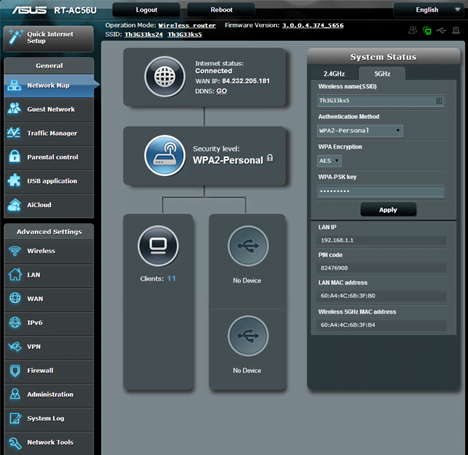Click the lock icon beside WPA2-Personal
Screen dimensions: 468x455
270,158
